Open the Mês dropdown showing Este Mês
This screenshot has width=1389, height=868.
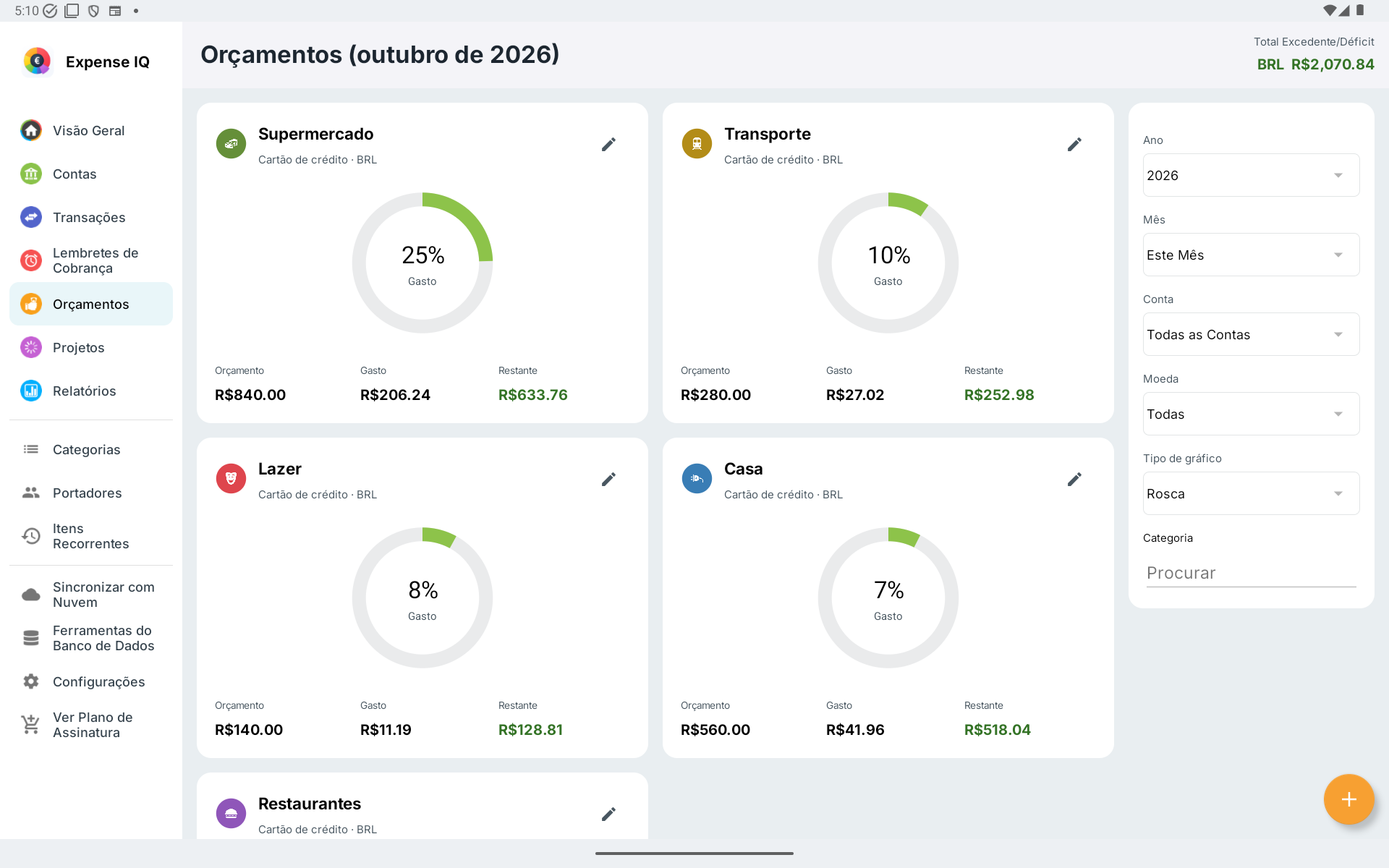[1251, 255]
